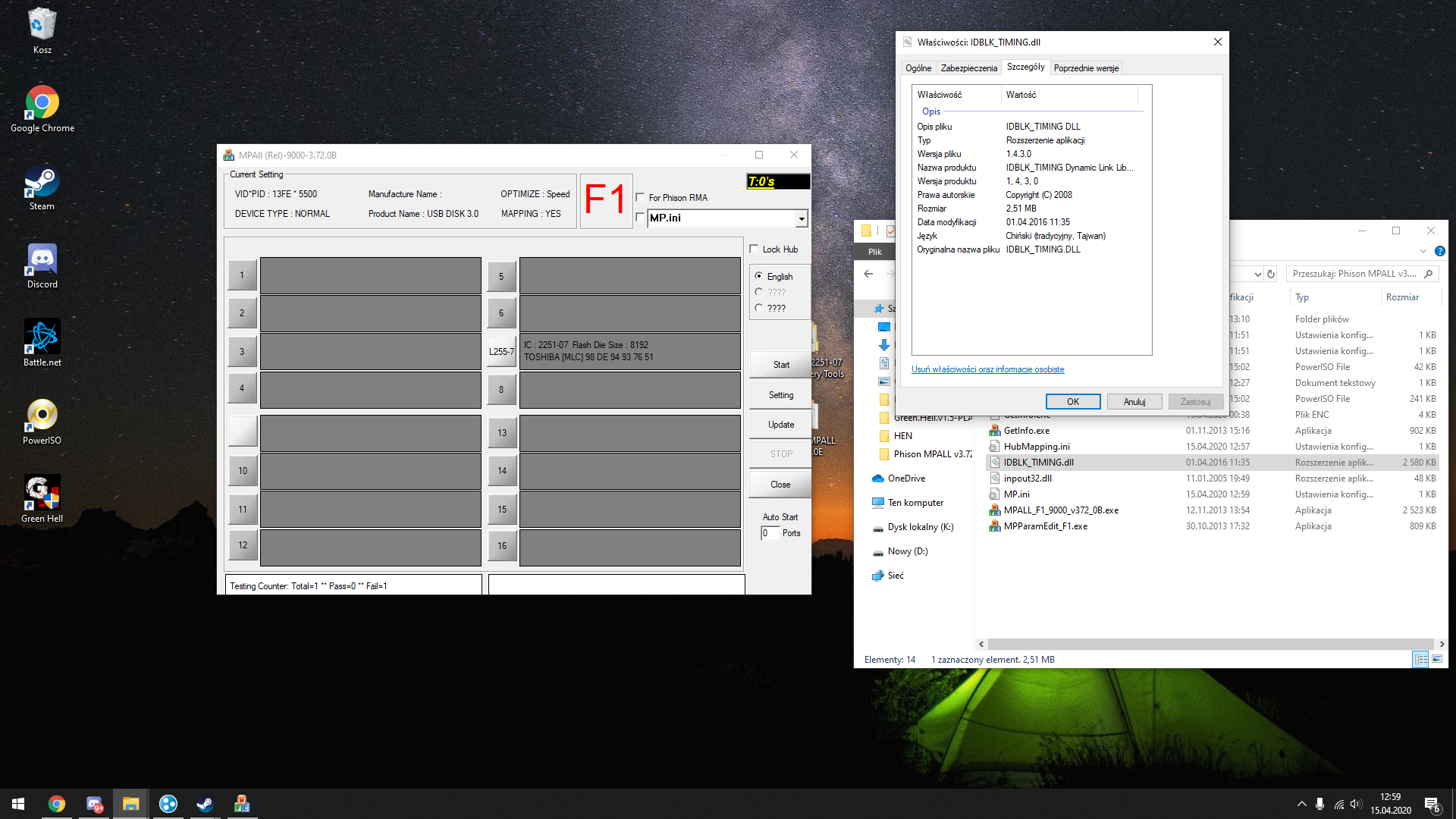Image resolution: width=1456 pixels, height=819 pixels.
Task: Refresh the File Explorer folder view
Action: pos(1271,274)
